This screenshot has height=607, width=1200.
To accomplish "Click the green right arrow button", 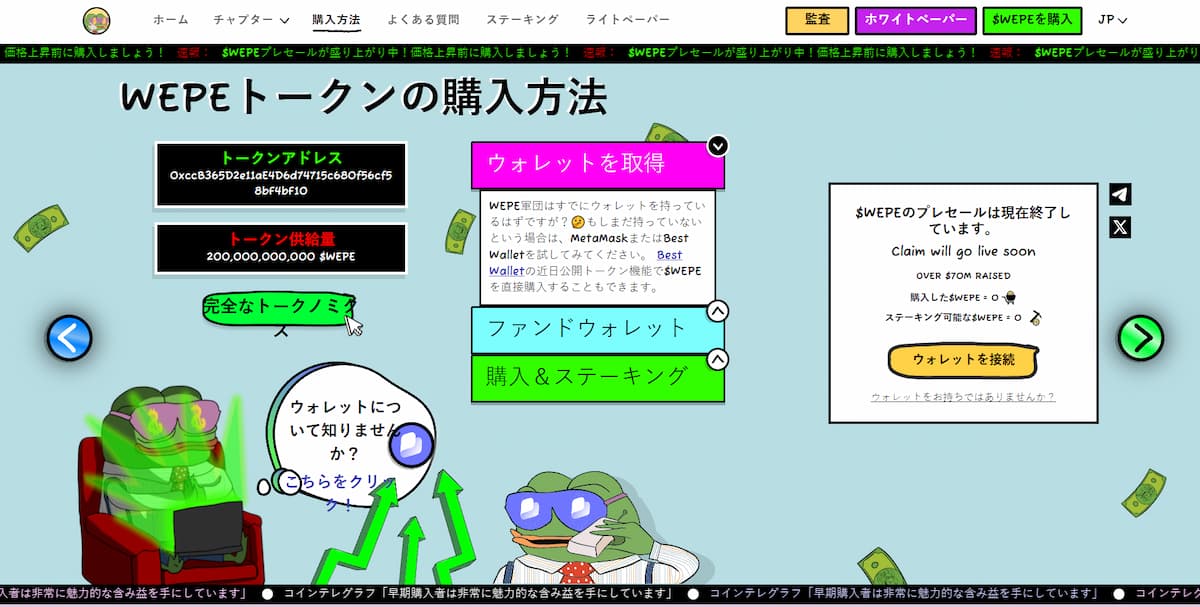I will [x=1140, y=338].
